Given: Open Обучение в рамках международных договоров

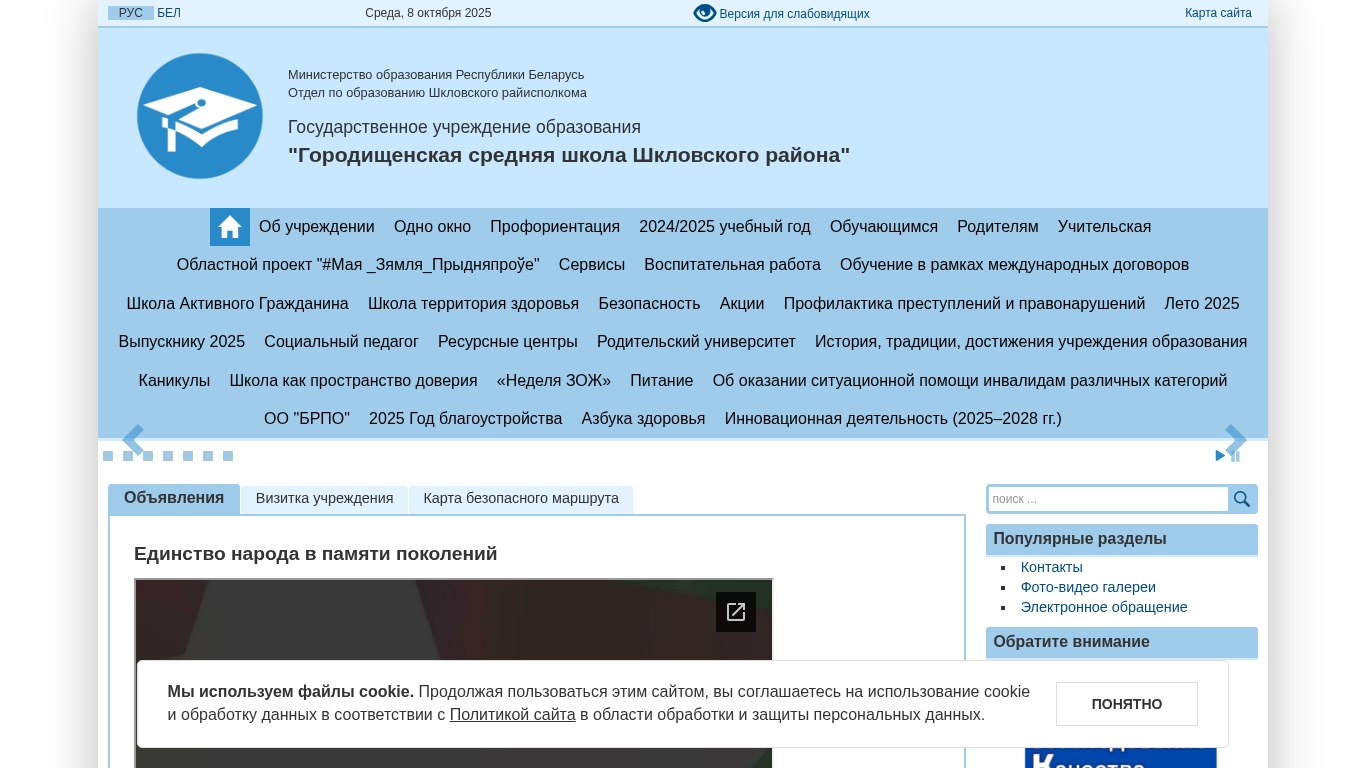Looking at the screenshot, I should click(1014, 265).
